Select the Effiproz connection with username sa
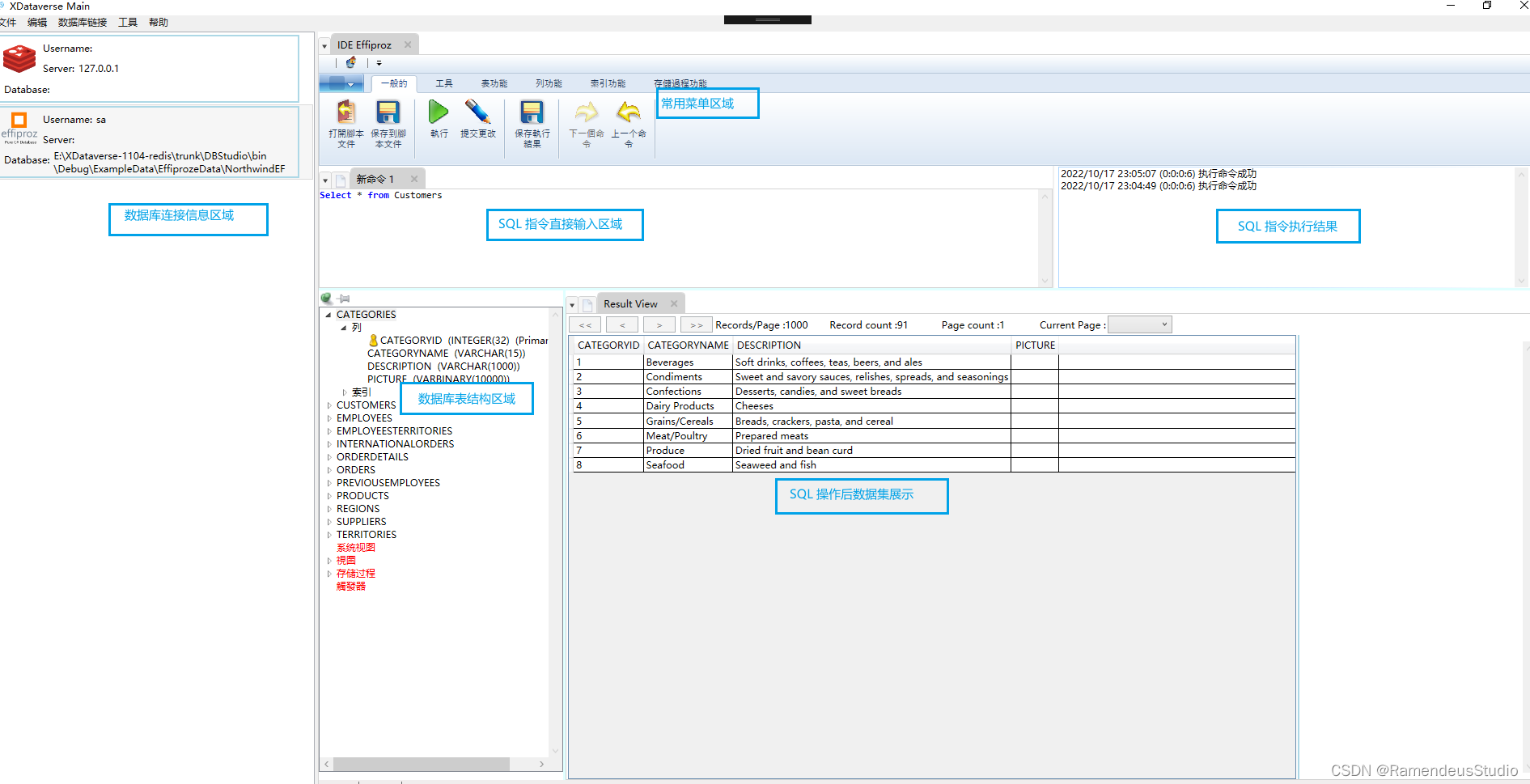This screenshot has width=1530, height=784. pyautogui.click(x=150, y=142)
